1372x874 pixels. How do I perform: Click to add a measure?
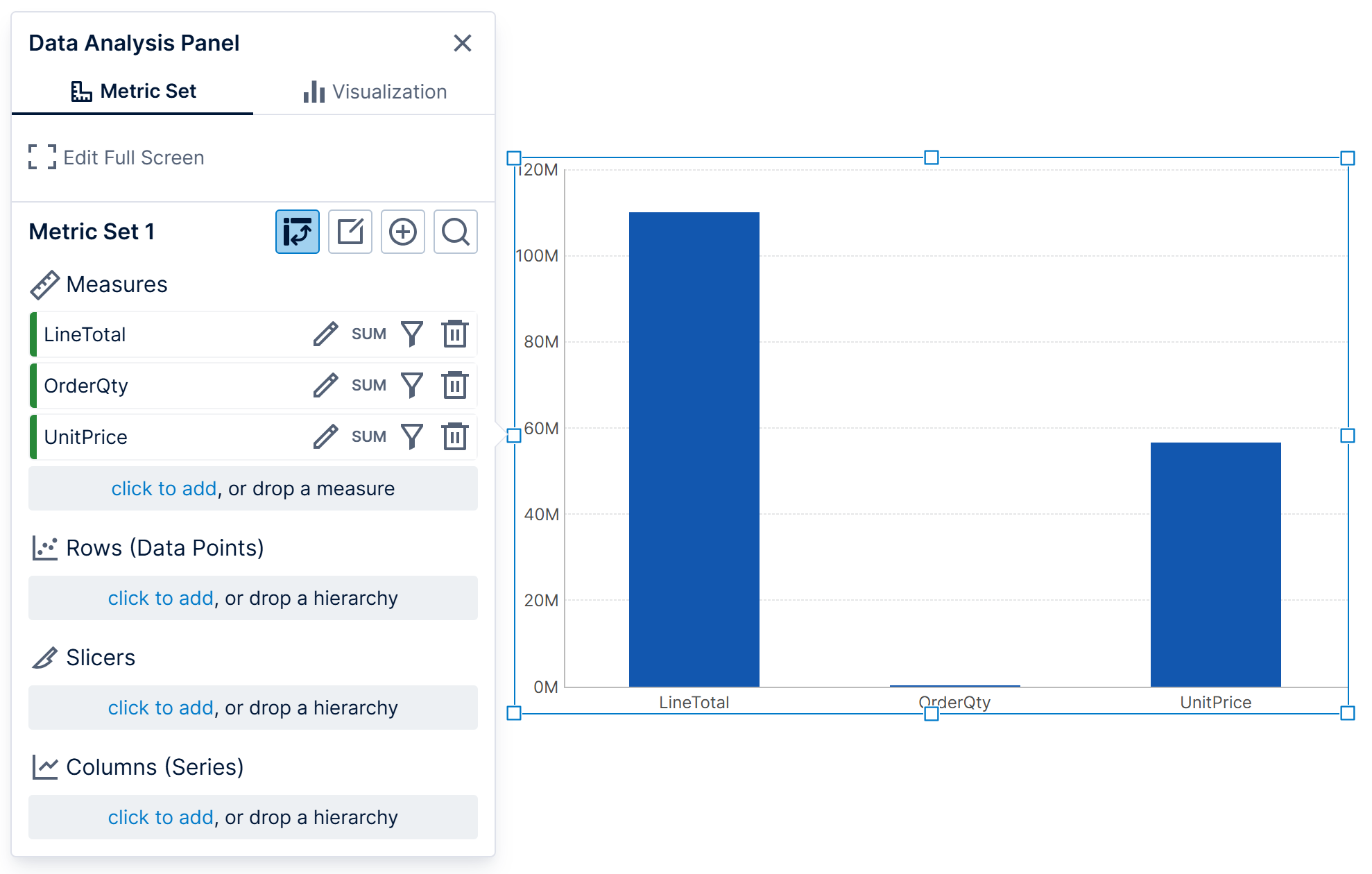tap(253, 488)
